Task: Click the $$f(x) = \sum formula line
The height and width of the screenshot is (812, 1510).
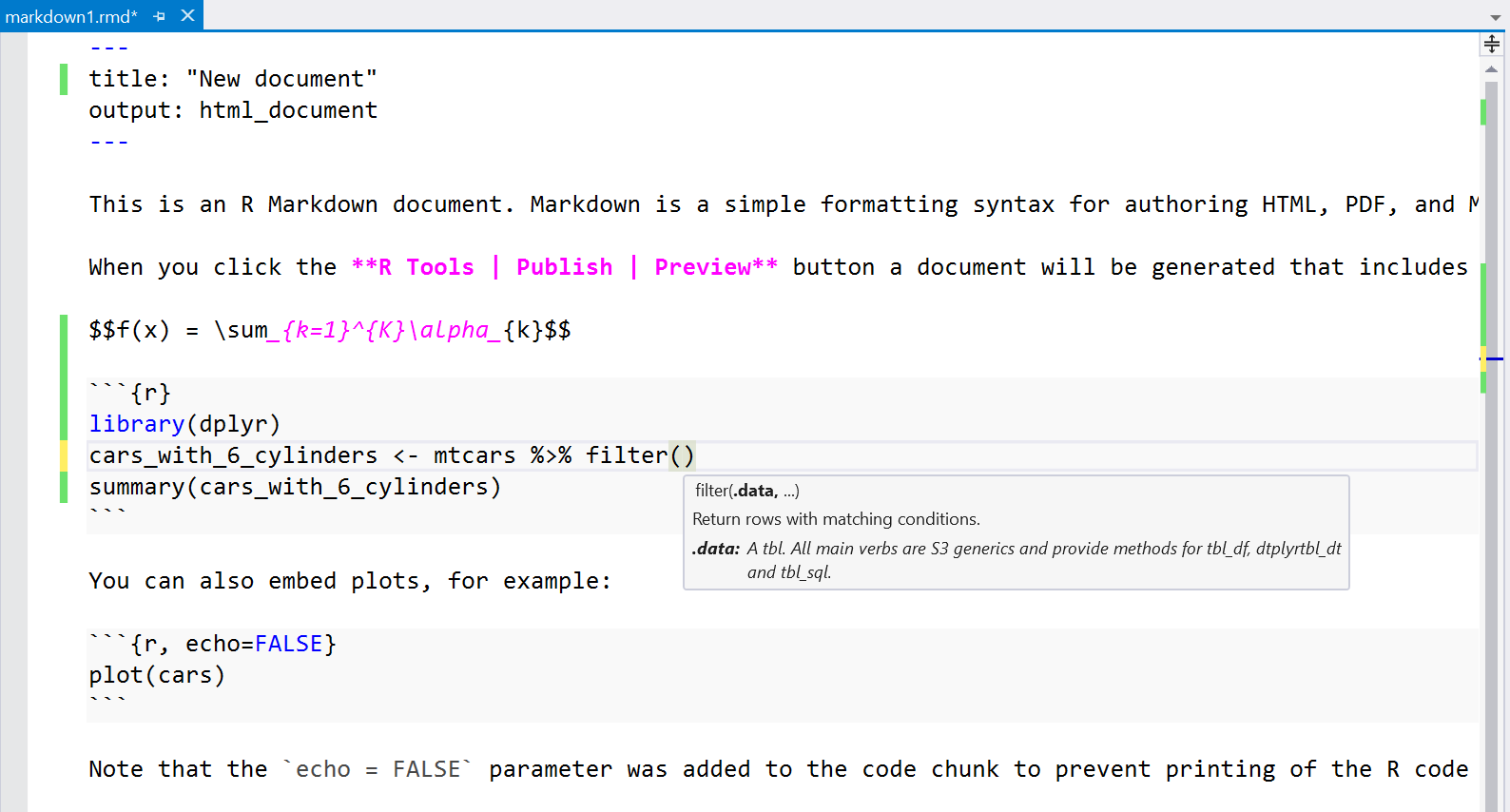Action: pyautogui.click(x=330, y=330)
